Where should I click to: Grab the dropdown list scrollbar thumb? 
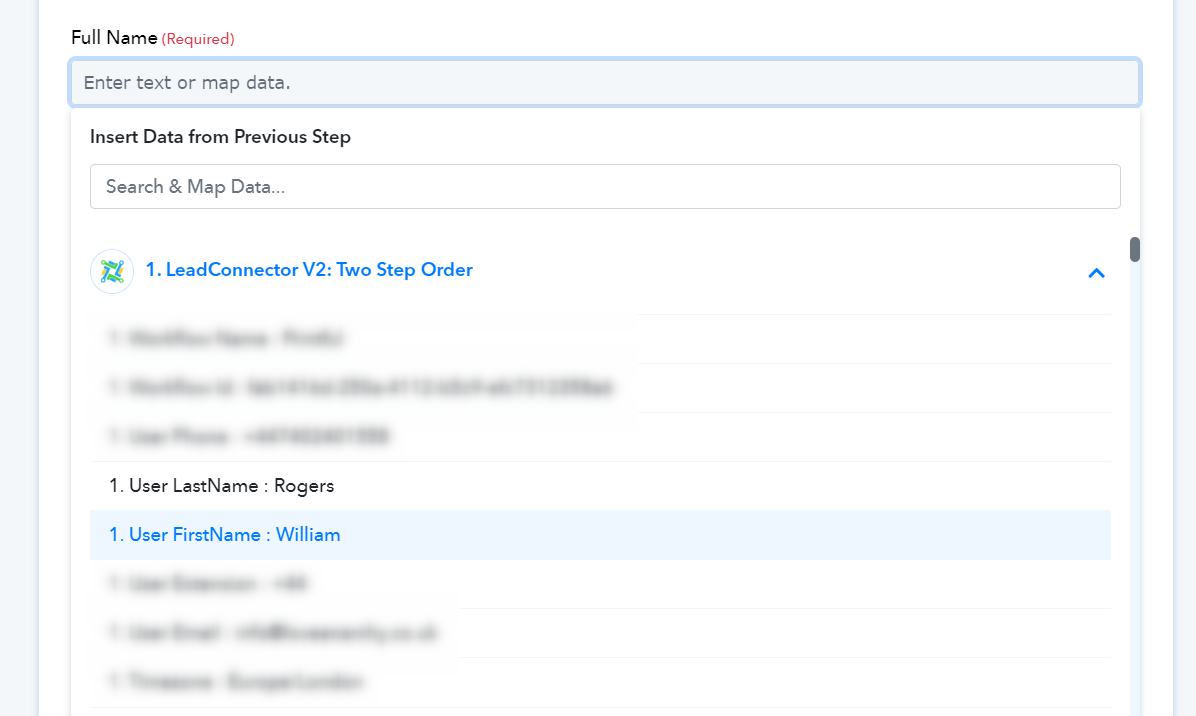(1135, 249)
